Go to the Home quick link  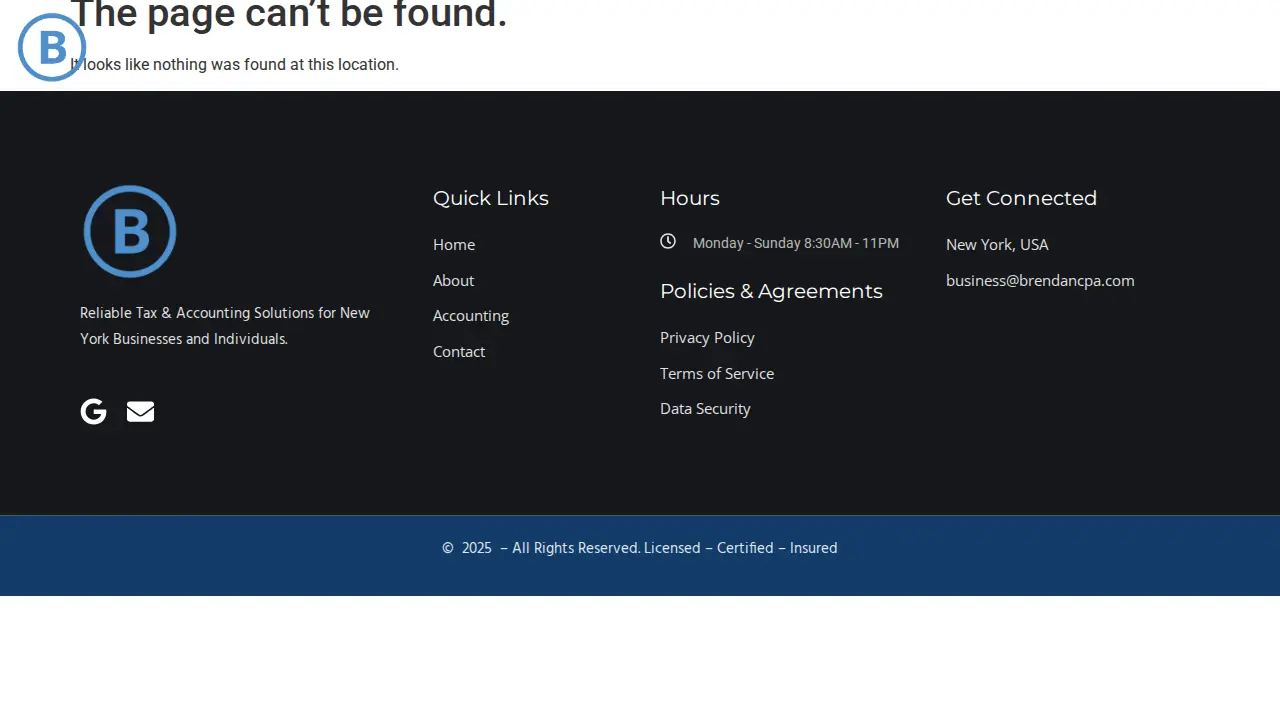tap(454, 244)
